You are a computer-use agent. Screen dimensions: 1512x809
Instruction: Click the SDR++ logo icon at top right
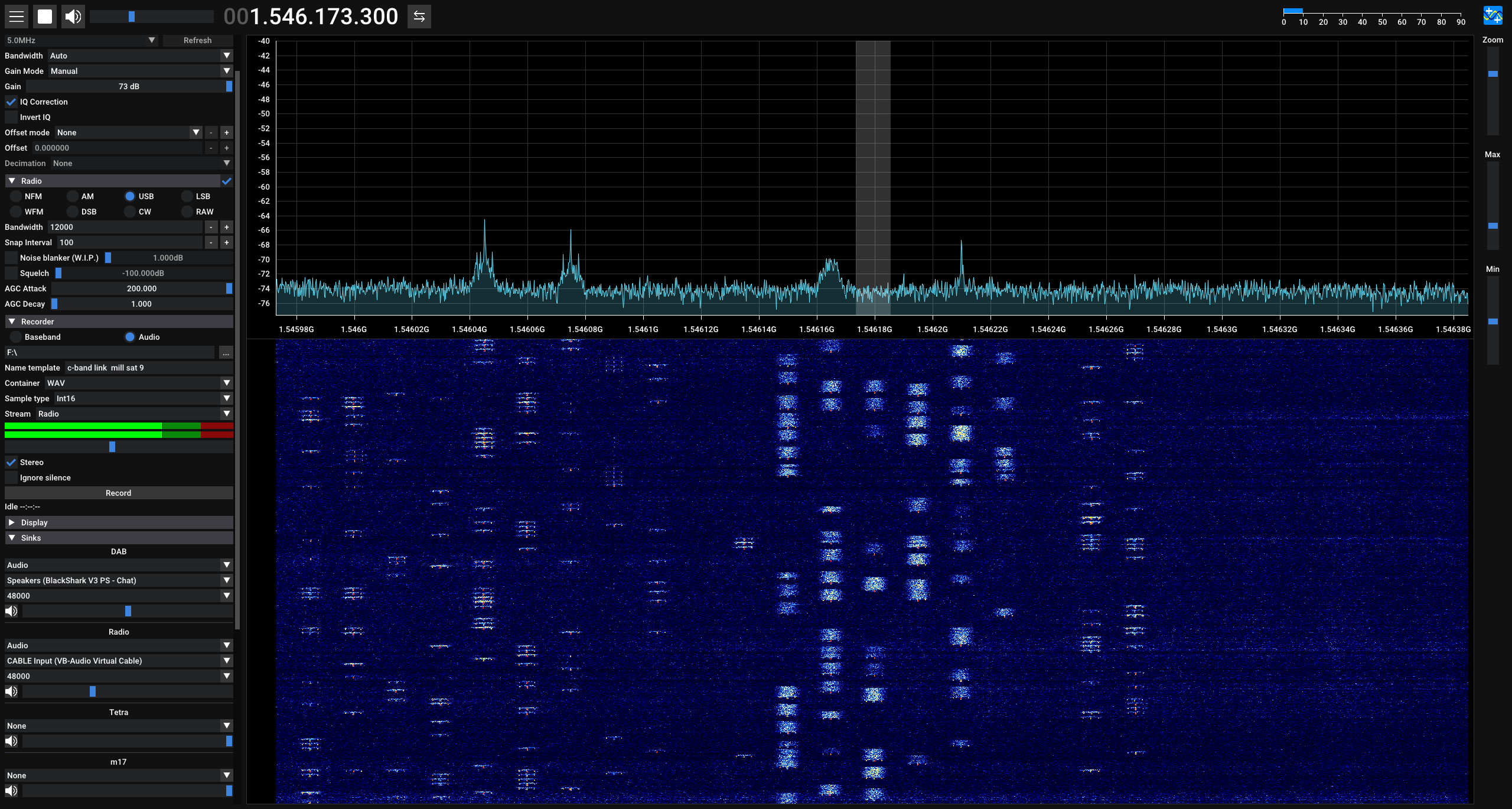click(x=1493, y=16)
